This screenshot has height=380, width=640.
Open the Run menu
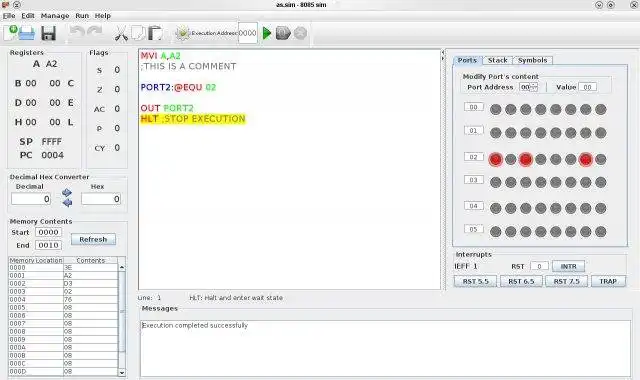82,16
